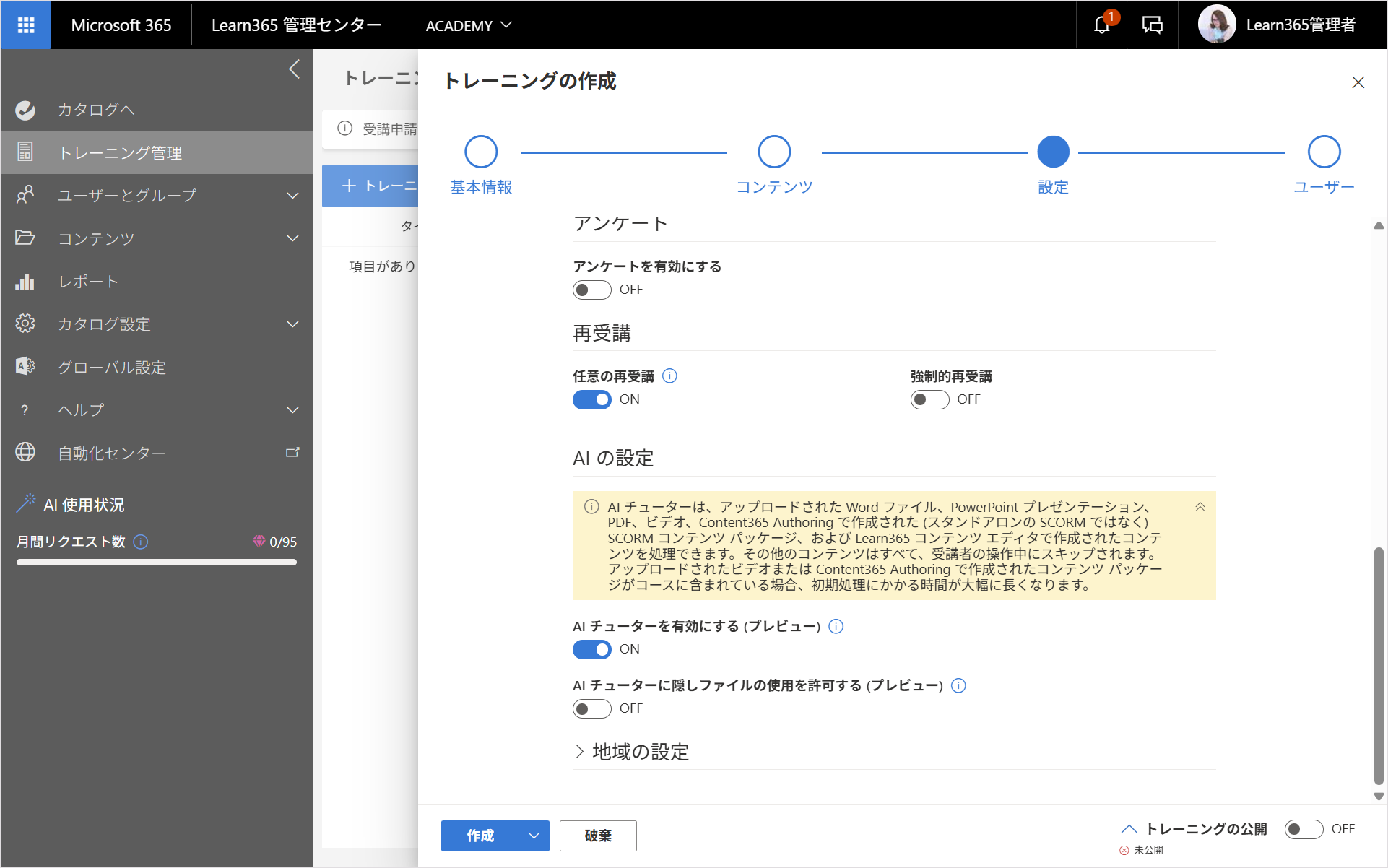Image resolution: width=1388 pixels, height=868 pixels.
Task: Open the Microsoft 365 app launcher grid
Action: point(26,25)
